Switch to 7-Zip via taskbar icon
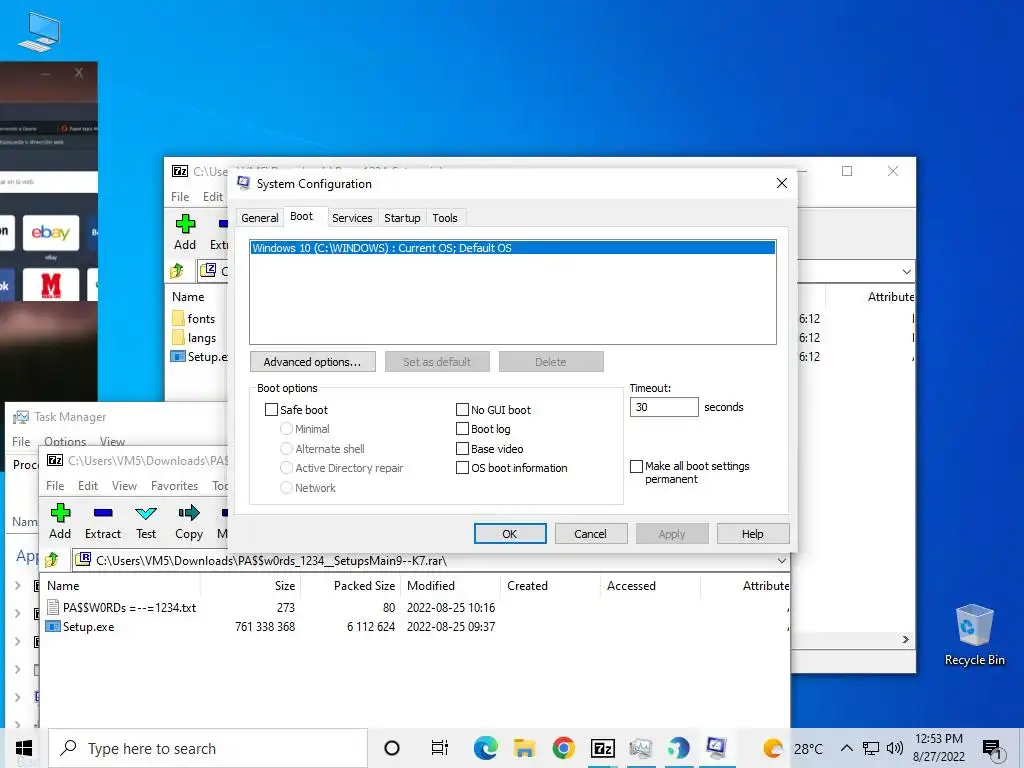Image resolution: width=1024 pixels, height=768 pixels. click(x=602, y=748)
